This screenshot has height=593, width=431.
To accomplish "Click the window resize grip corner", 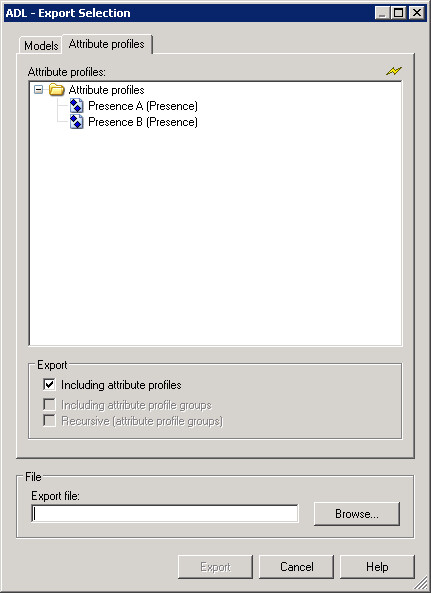I will click(x=422, y=583).
